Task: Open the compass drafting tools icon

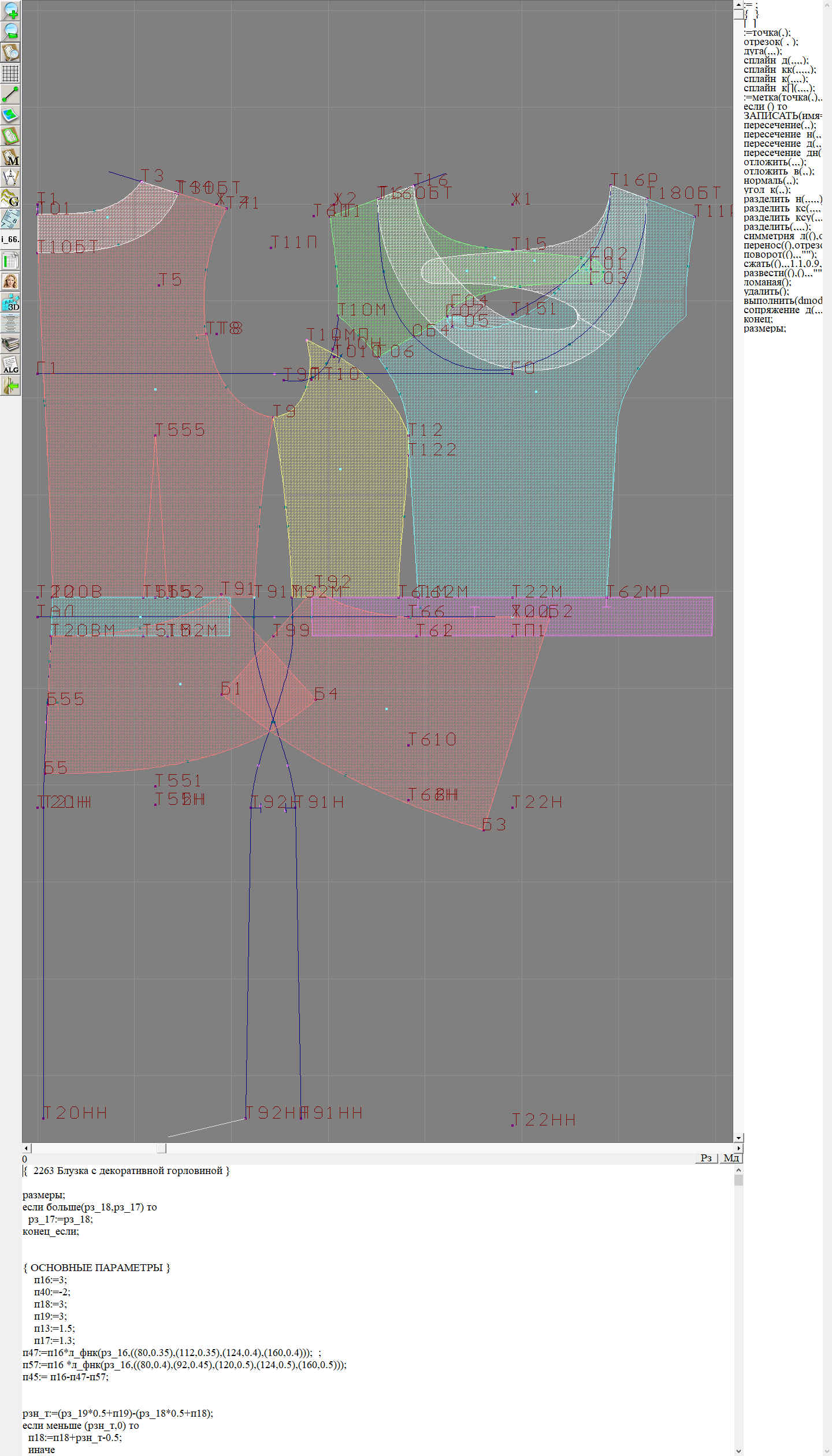Action: click(x=10, y=177)
